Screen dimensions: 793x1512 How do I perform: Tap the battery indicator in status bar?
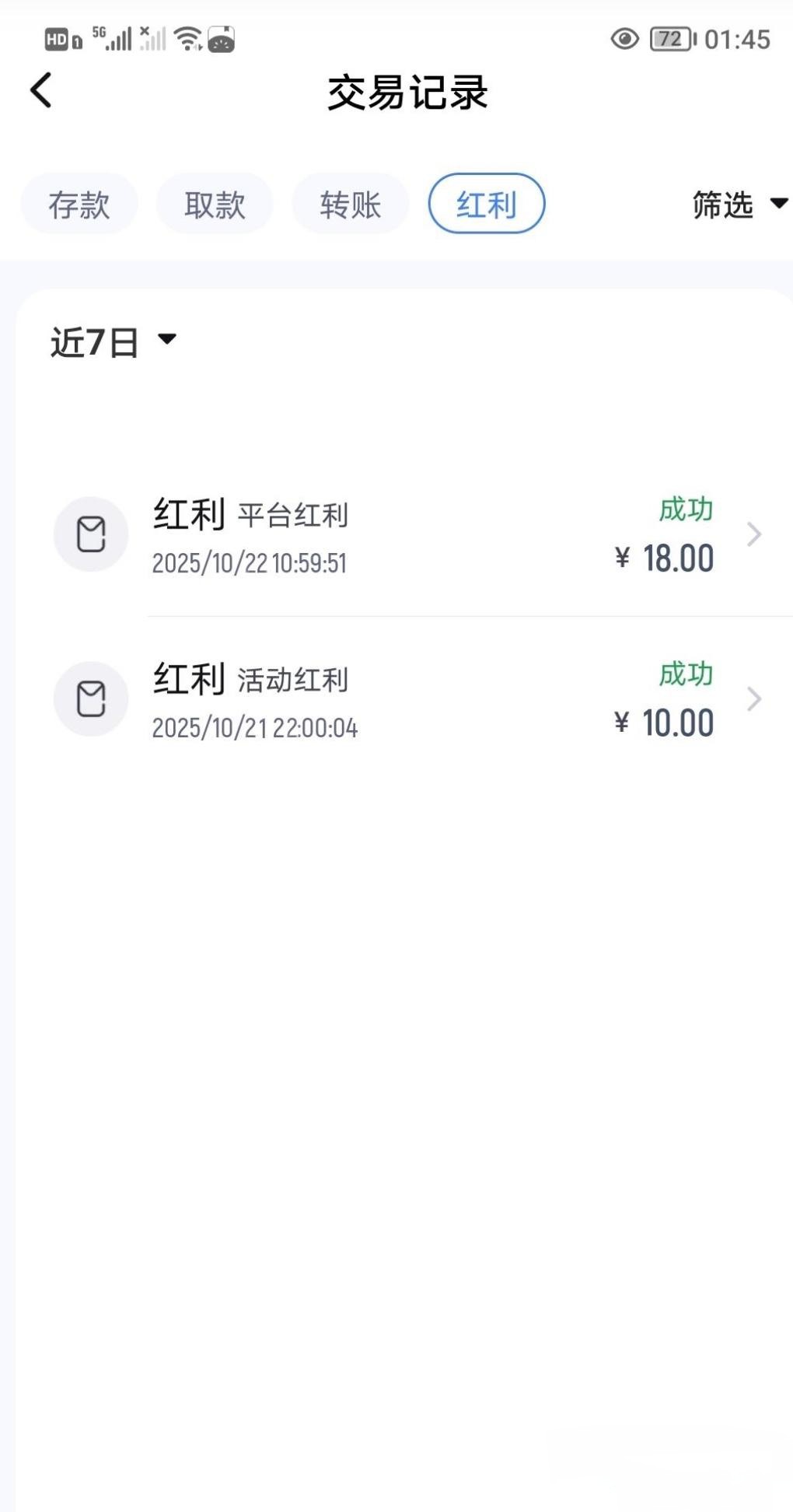[672, 39]
